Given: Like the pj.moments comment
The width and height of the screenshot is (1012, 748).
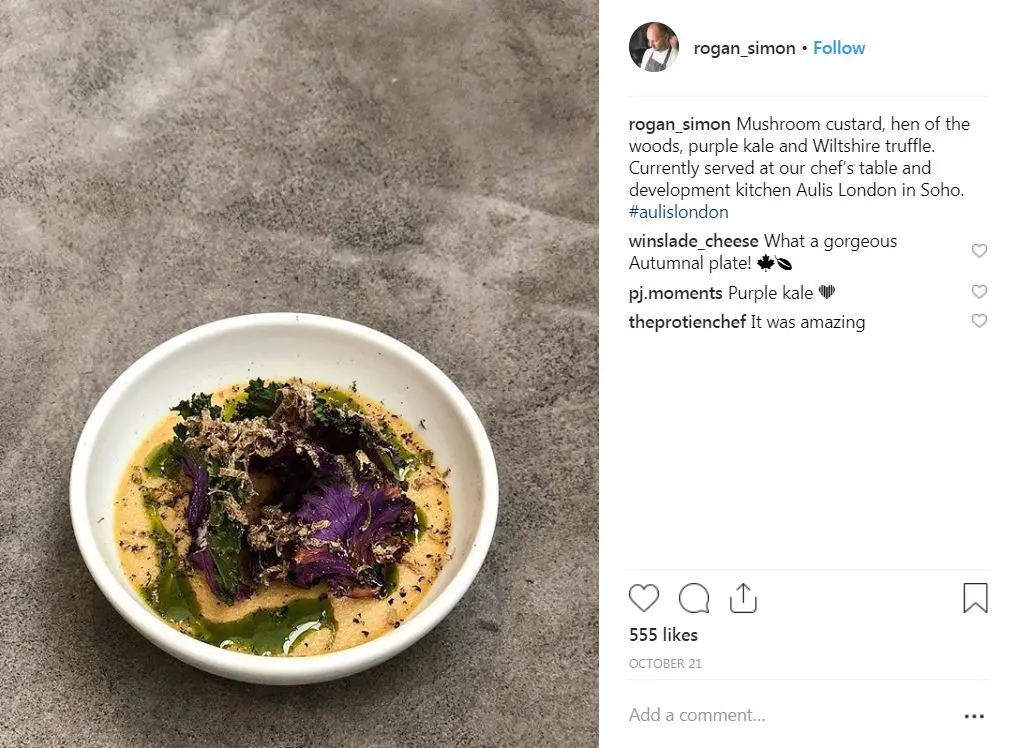Looking at the screenshot, I should pyautogui.click(x=979, y=292).
